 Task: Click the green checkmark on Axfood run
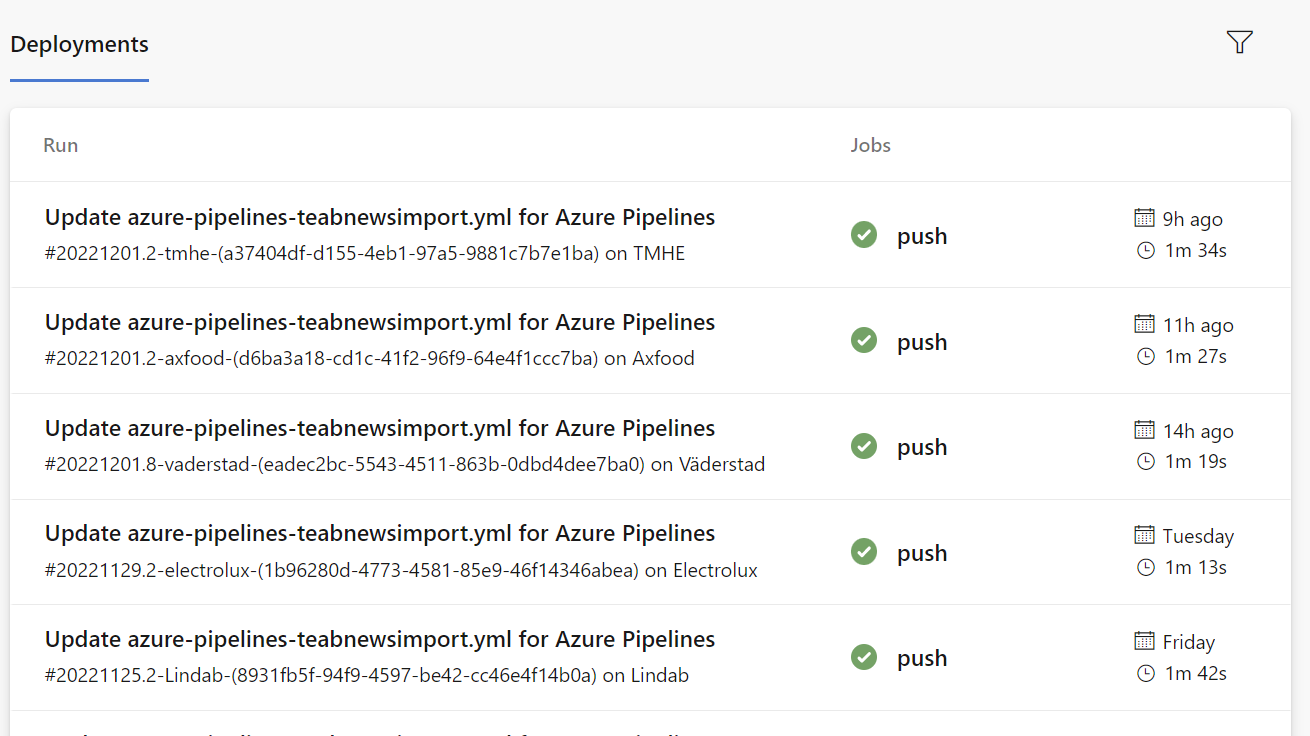coord(864,341)
